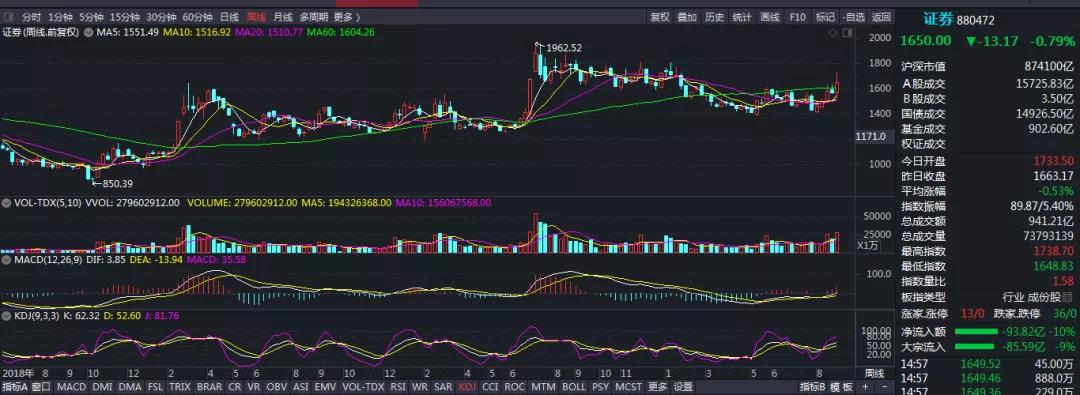Select BOLL indicator in bottom bar

click(x=574, y=387)
